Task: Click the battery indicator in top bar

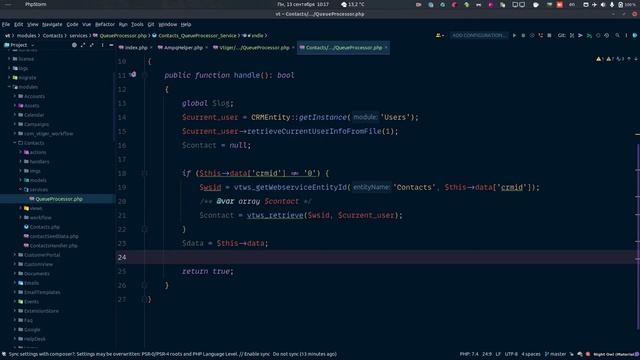Action: coord(627,4)
